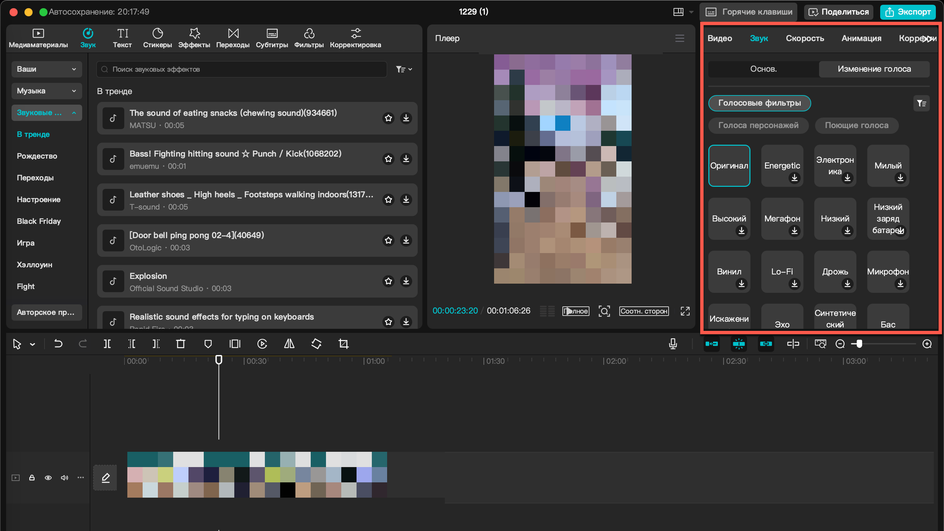This screenshot has width=944, height=531.
Task: Select the Поющие голоса chip
Action: (856, 125)
